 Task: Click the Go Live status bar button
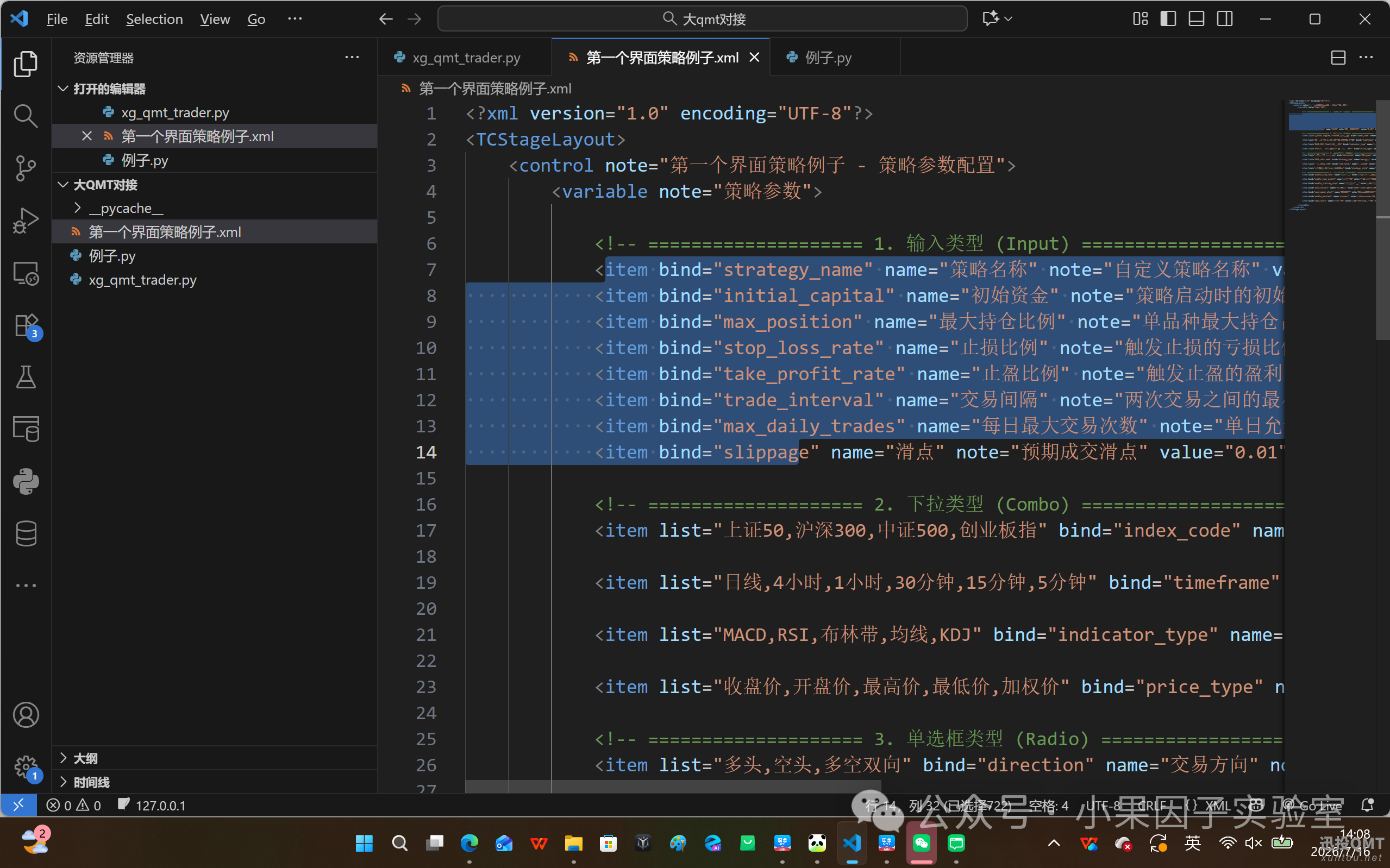coord(1312,806)
